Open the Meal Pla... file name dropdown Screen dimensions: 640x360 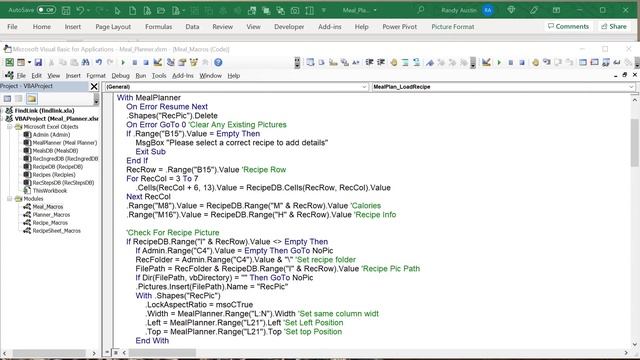(x=375, y=10)
